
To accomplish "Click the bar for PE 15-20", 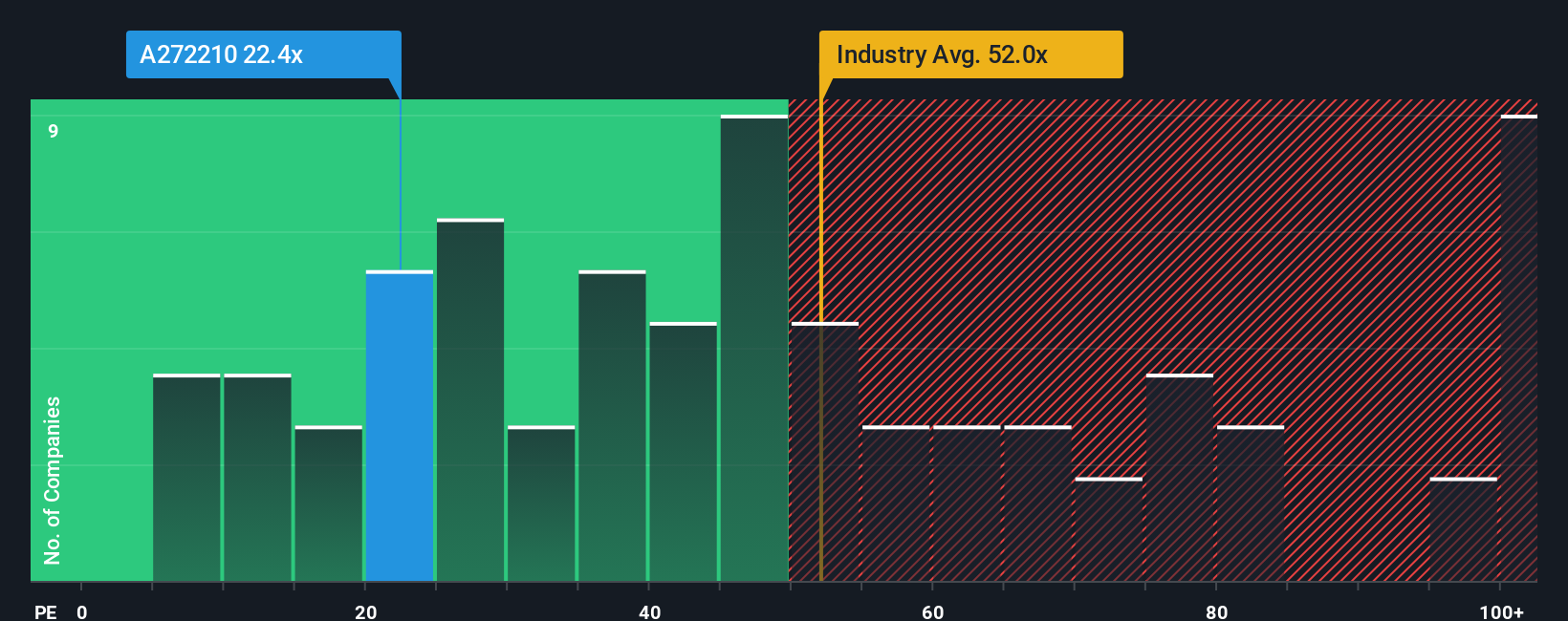I will click(x=329, y=503).
